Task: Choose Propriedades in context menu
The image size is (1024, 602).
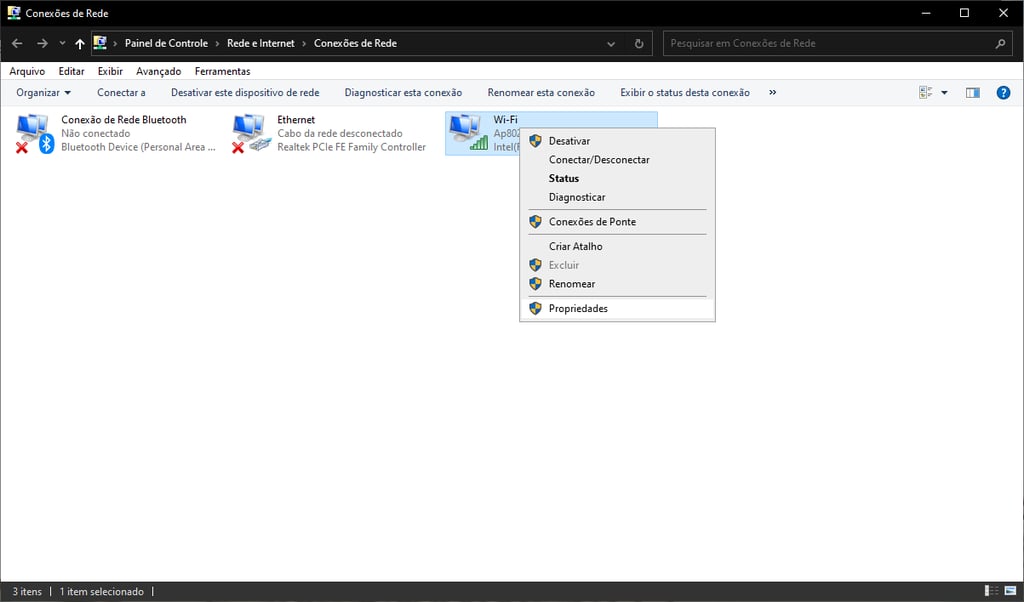Action: (x=617, y=308)
